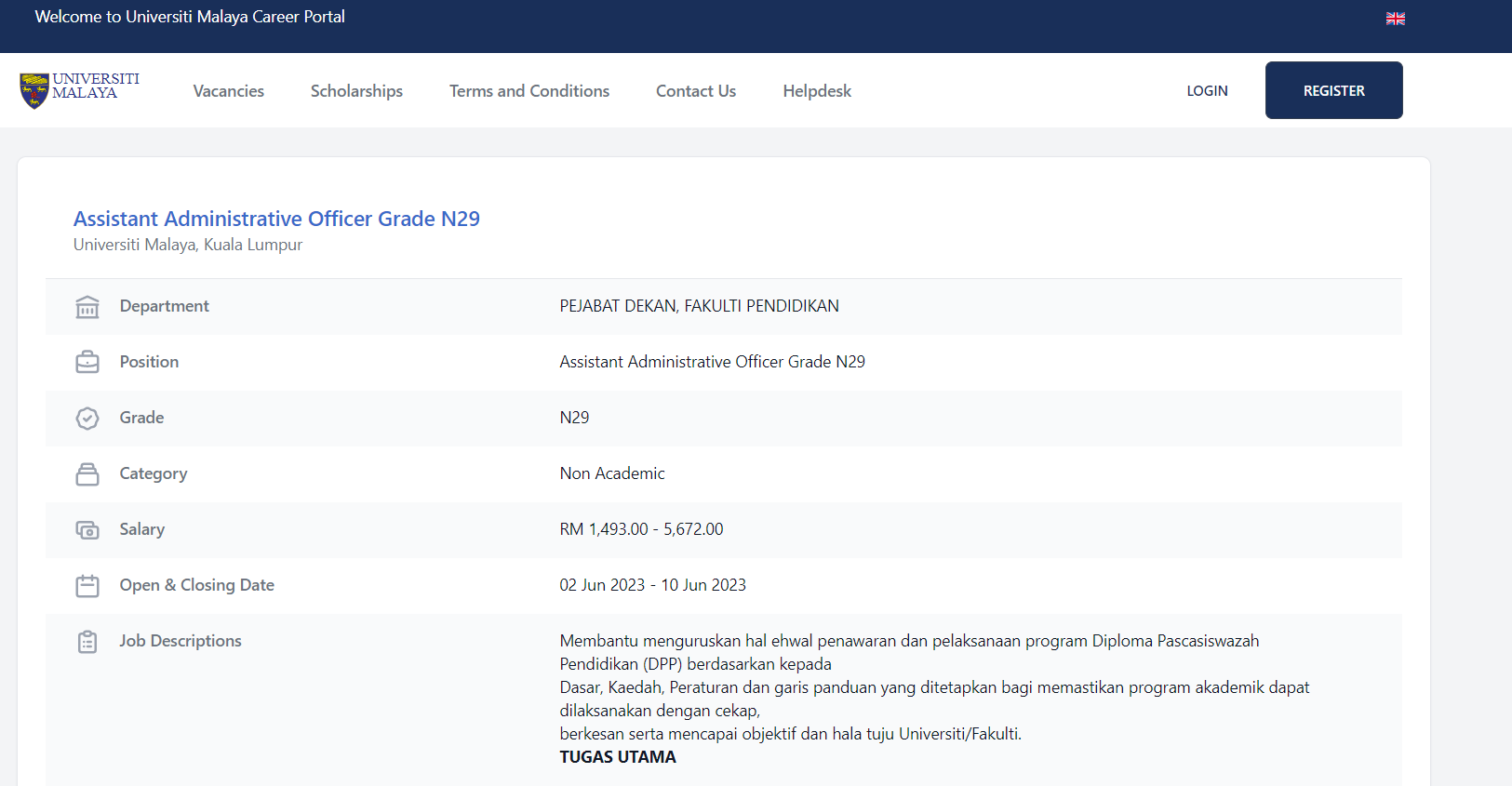
Task: Click the Position label
Action: point(149,362)
